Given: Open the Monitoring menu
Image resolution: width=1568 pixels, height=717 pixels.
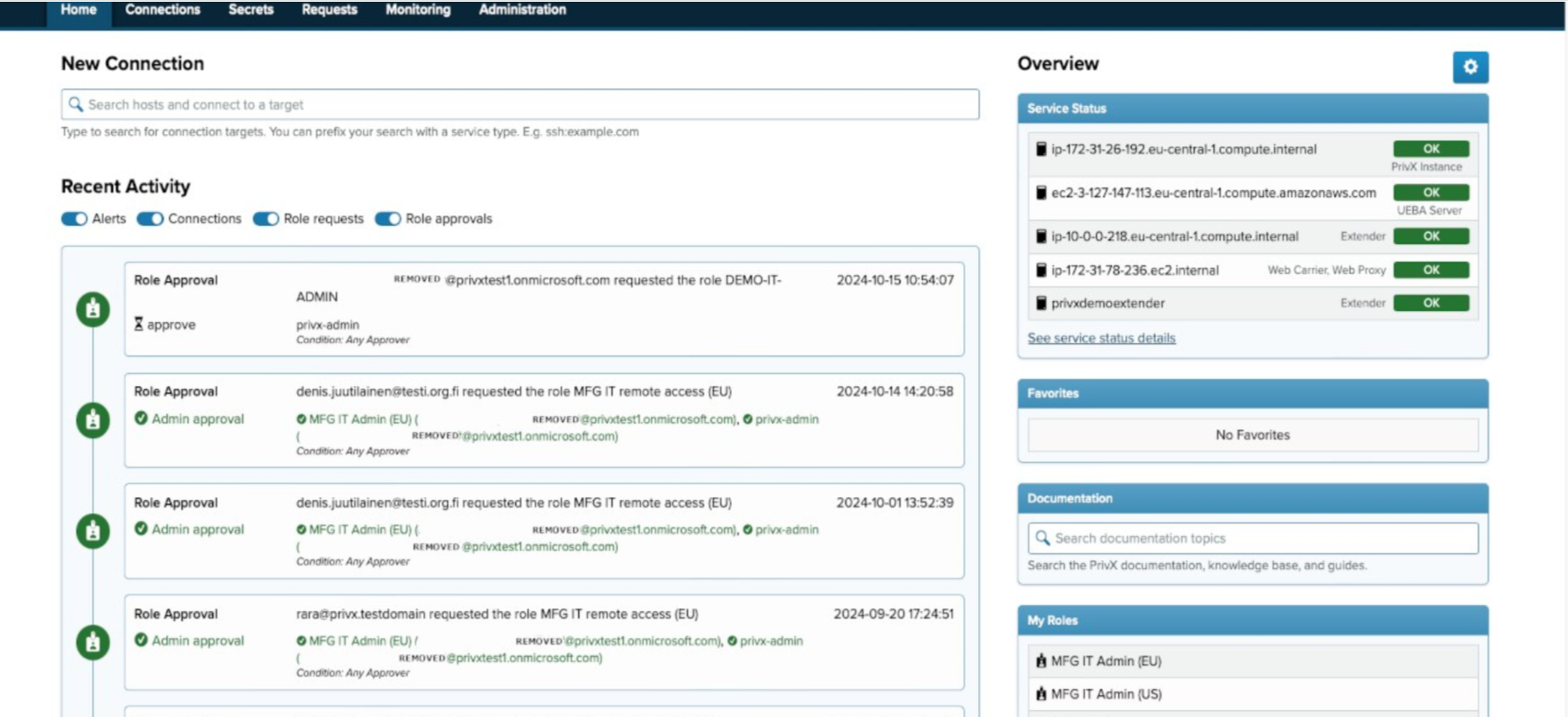Looking at the screenshot, I should 418,10.
